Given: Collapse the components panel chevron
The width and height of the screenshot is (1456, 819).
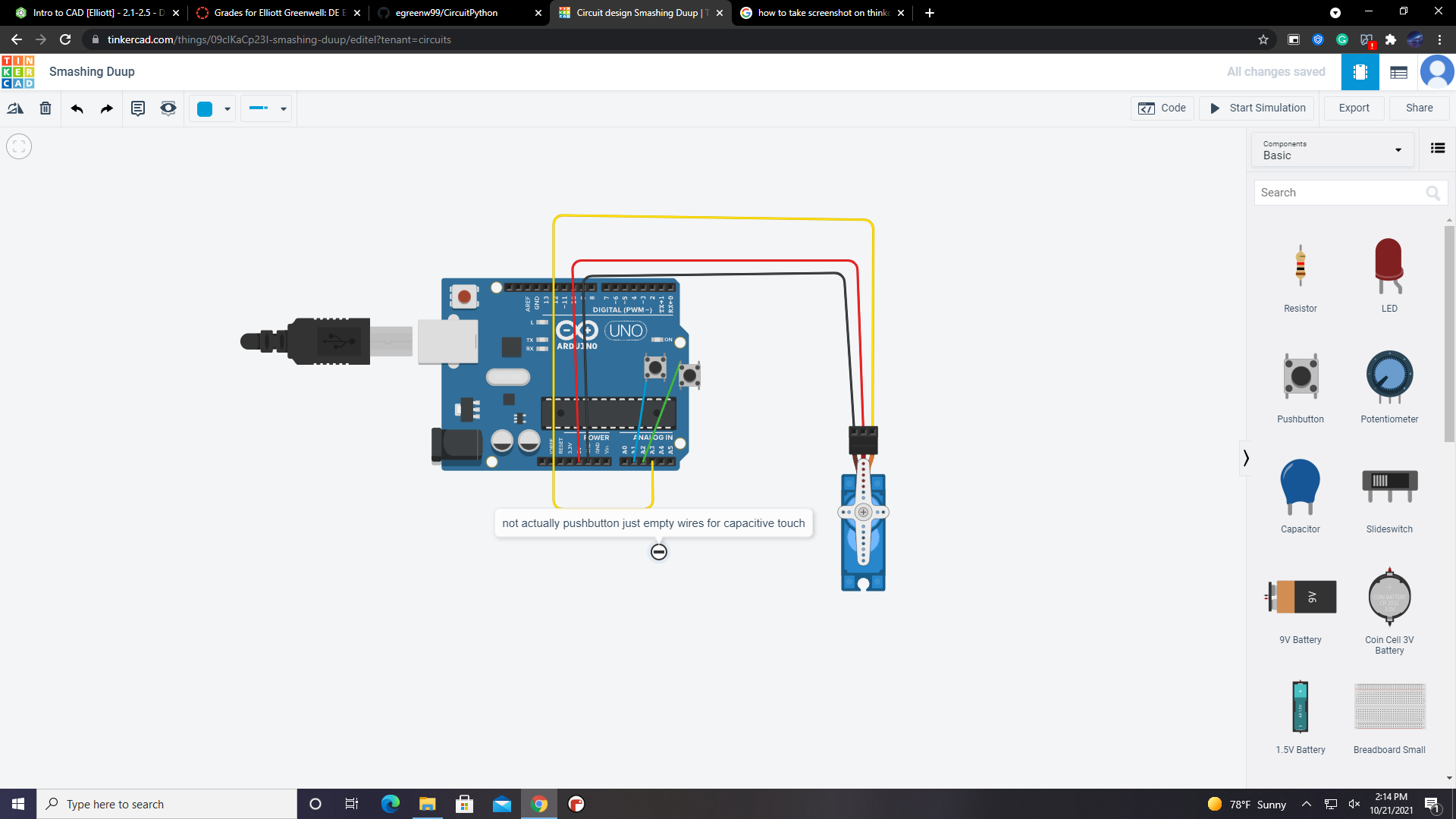Looking at the screenshot, I should click(1245, 458).
